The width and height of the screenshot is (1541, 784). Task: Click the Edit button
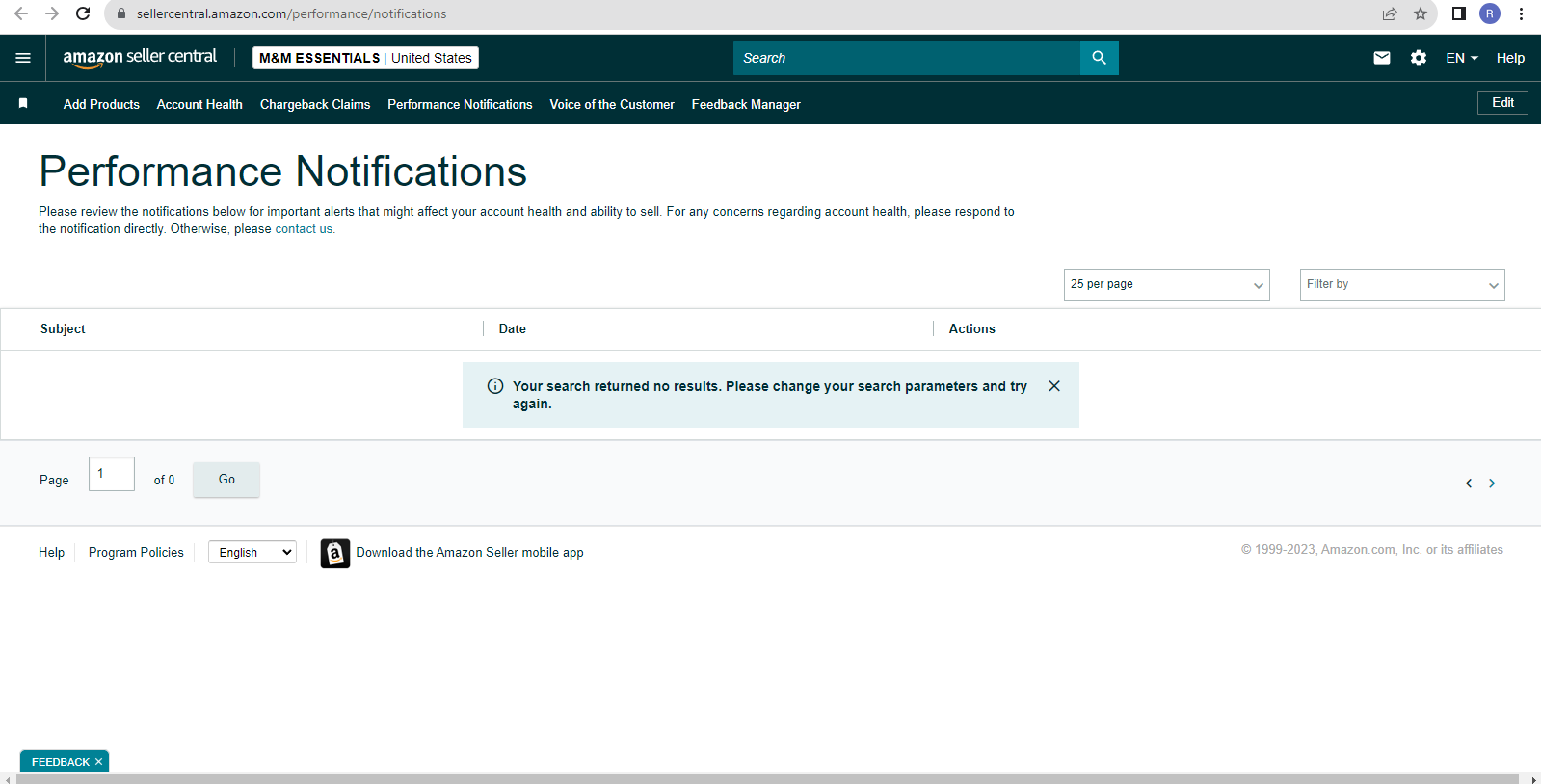tap(1502, 103)
